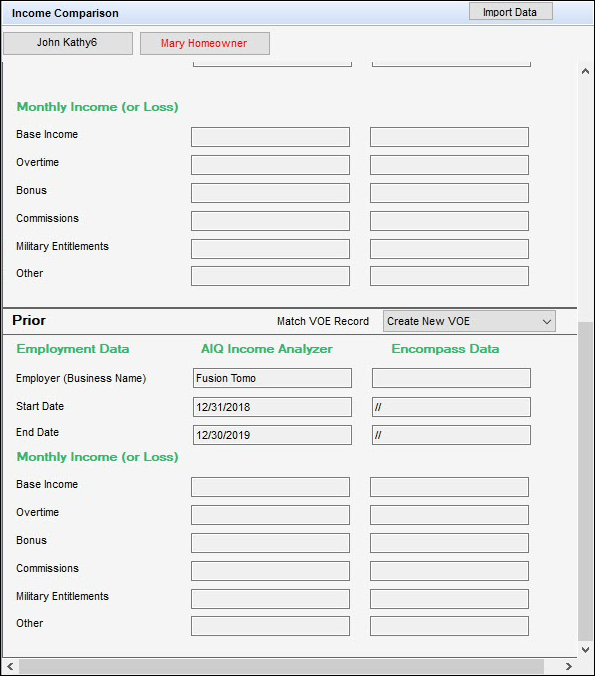595x676 pixels.
Task: Click the horizontal scrollbar track
Action: coord(281,667)
